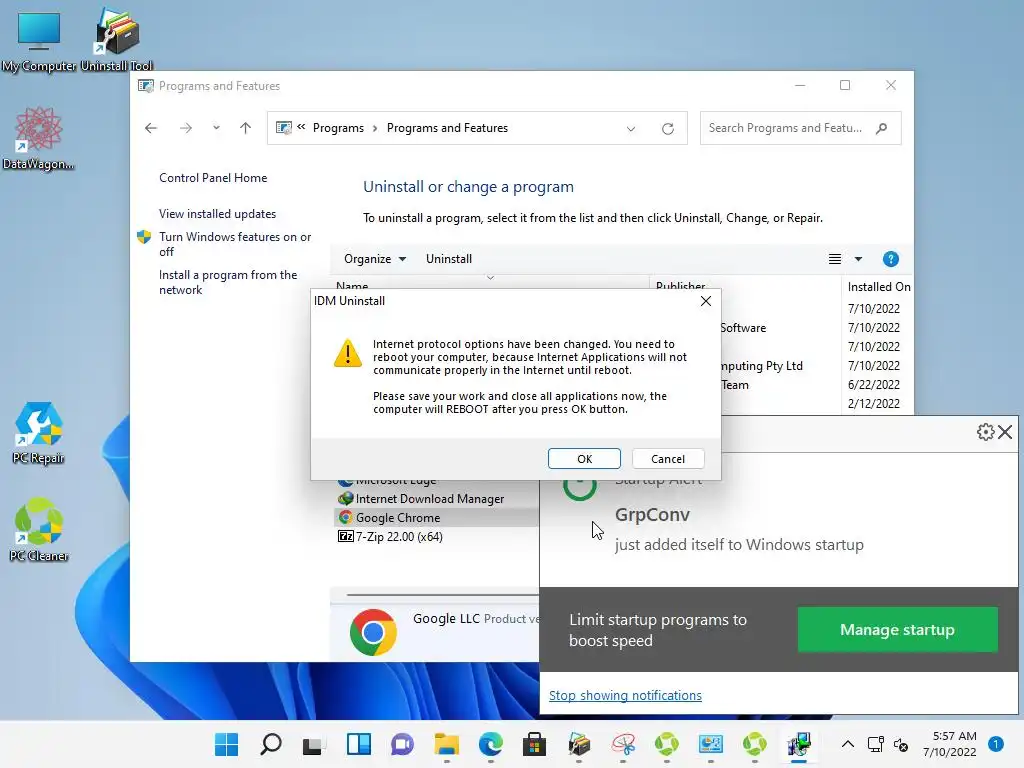1024x768 pixels.
Task: Close the IDM Uninstall dialog with X
Action: (x=705, y=301)
